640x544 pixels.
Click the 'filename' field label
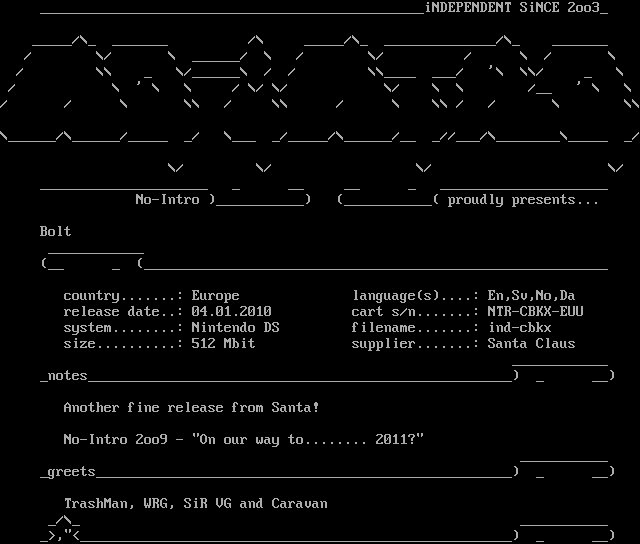tap(384, 328)
